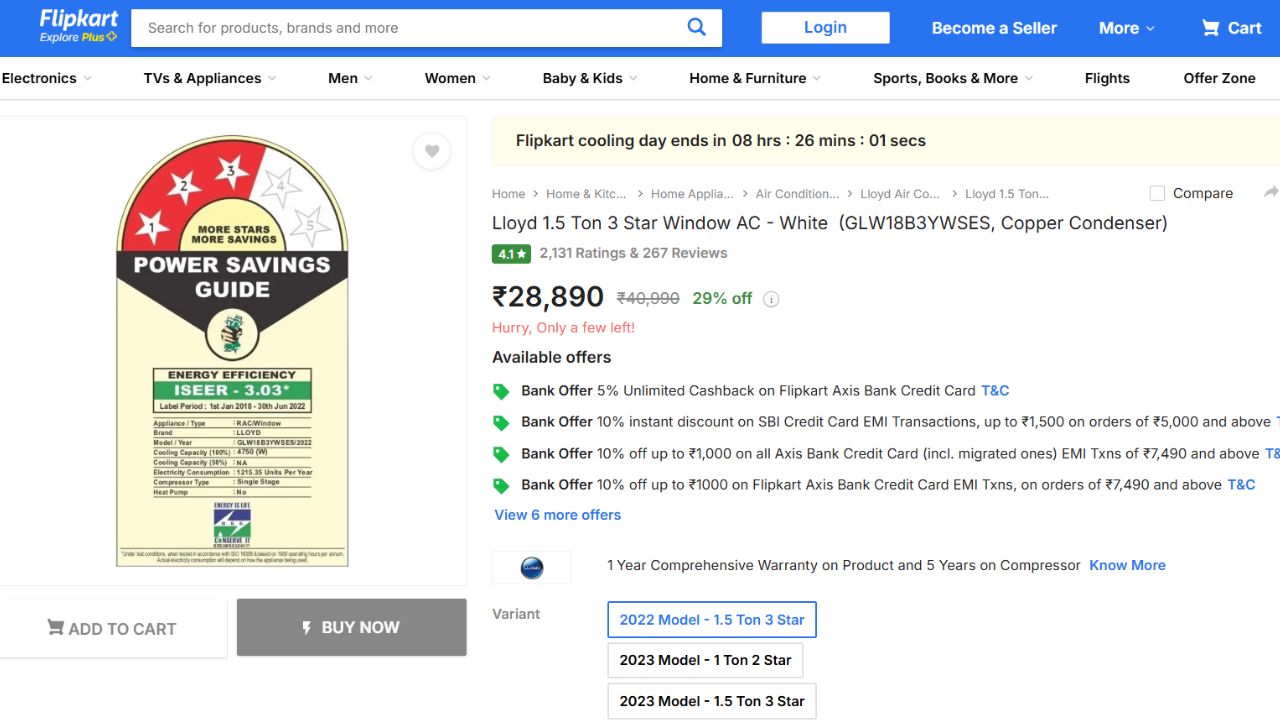The height and width of the screenshot is (720, 1280).
Task: Open the TVs & Appliances category dropdown
Action: (x=210, y=78)
